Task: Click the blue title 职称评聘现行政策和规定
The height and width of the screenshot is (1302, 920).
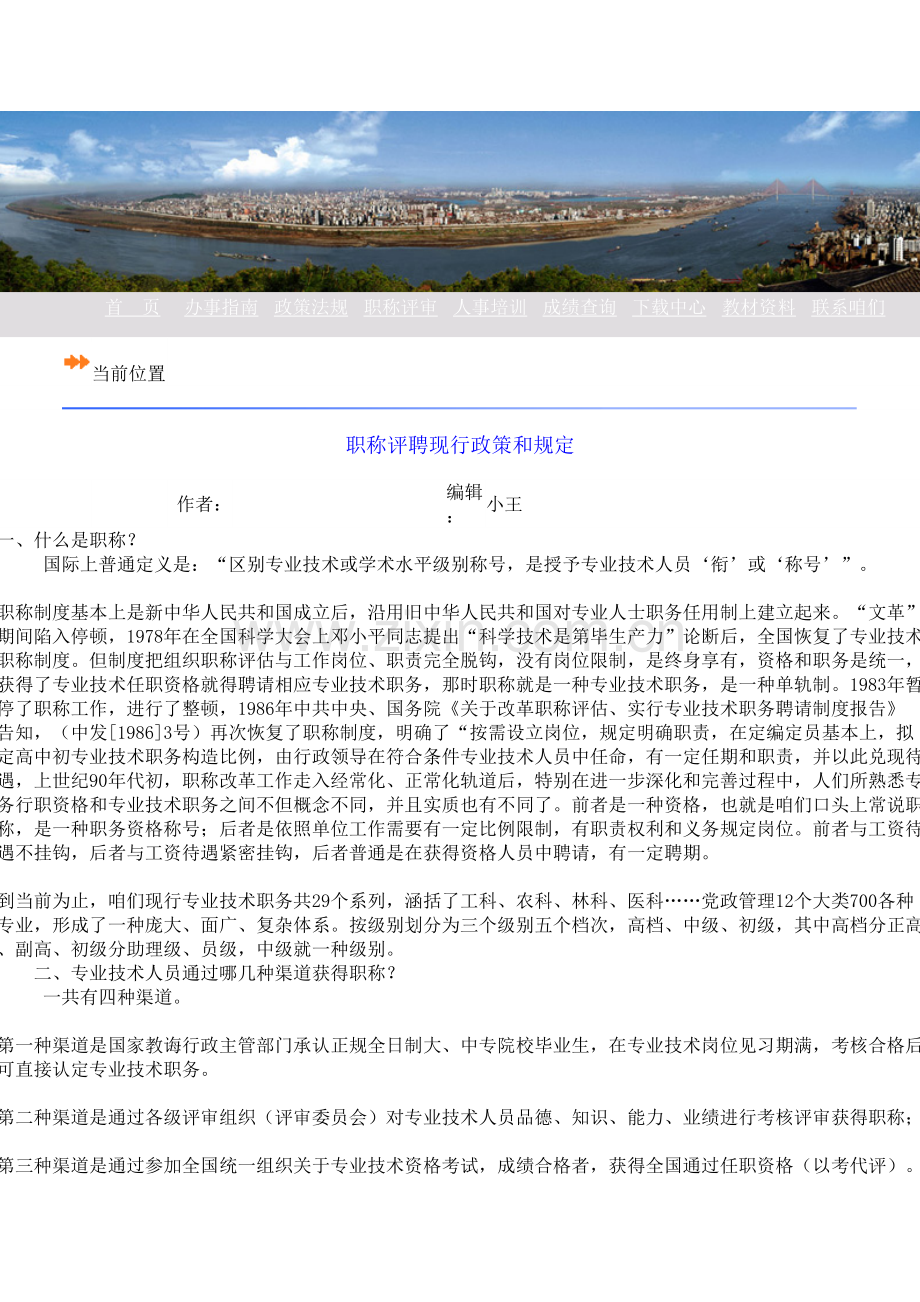Action: 460,446
